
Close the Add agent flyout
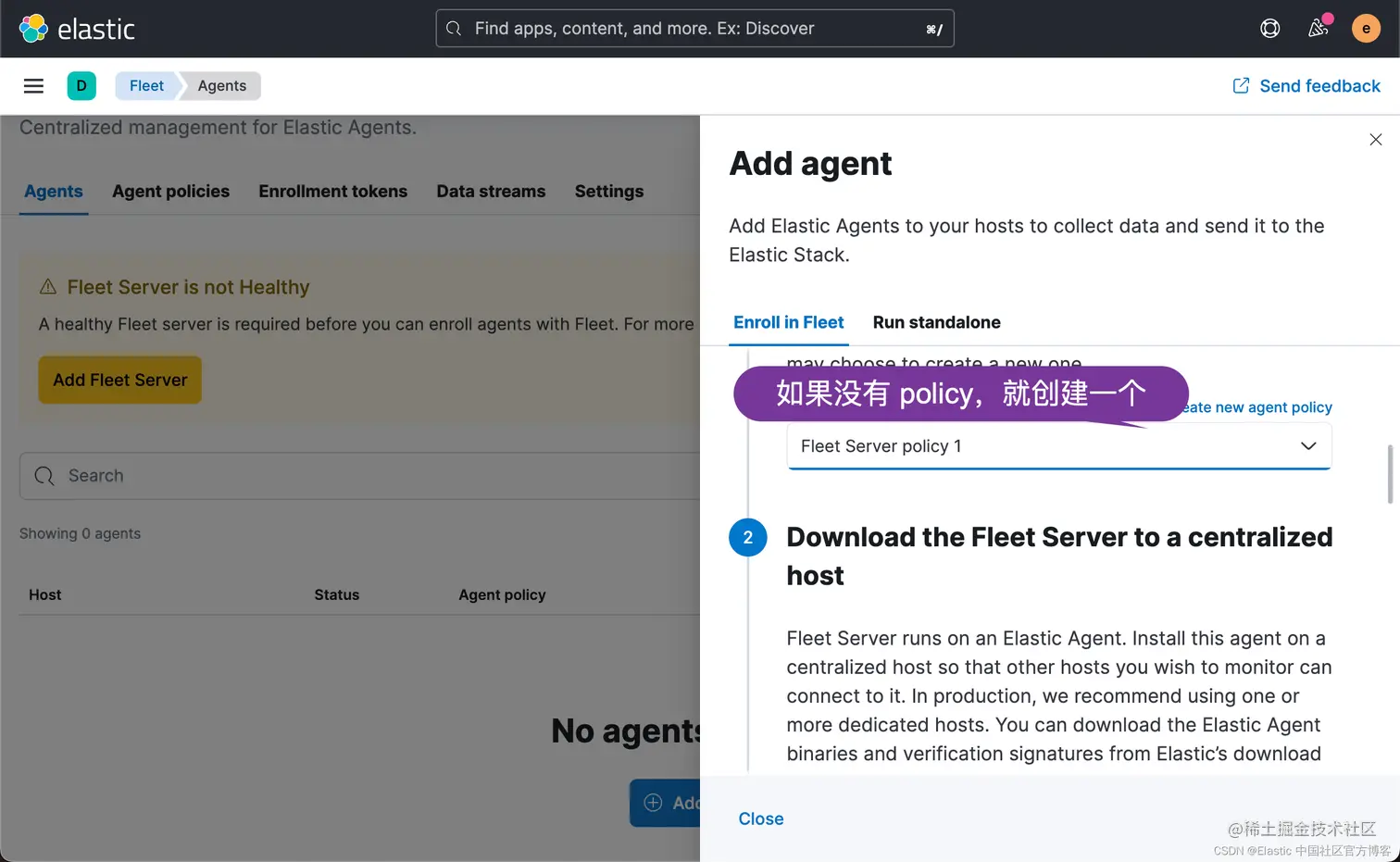coord(1376,140)
